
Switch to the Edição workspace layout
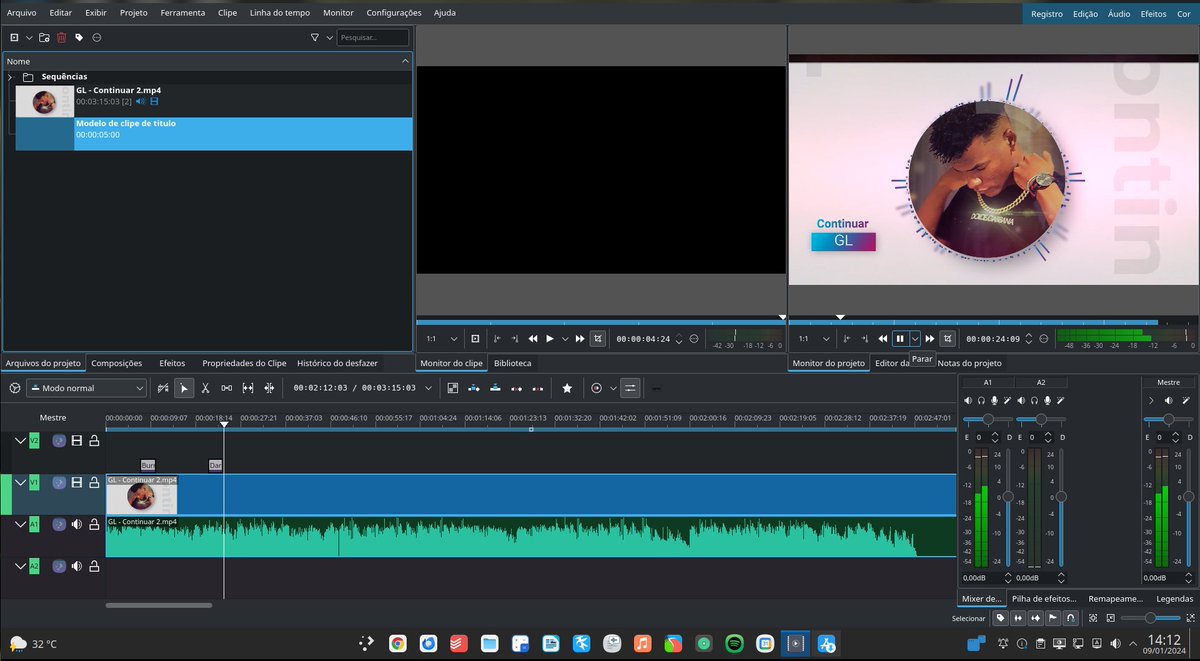click(1085, 14)
